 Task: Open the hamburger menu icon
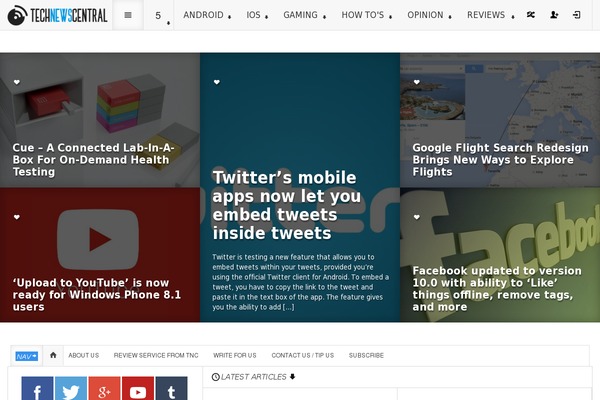[x=128, y=15]
